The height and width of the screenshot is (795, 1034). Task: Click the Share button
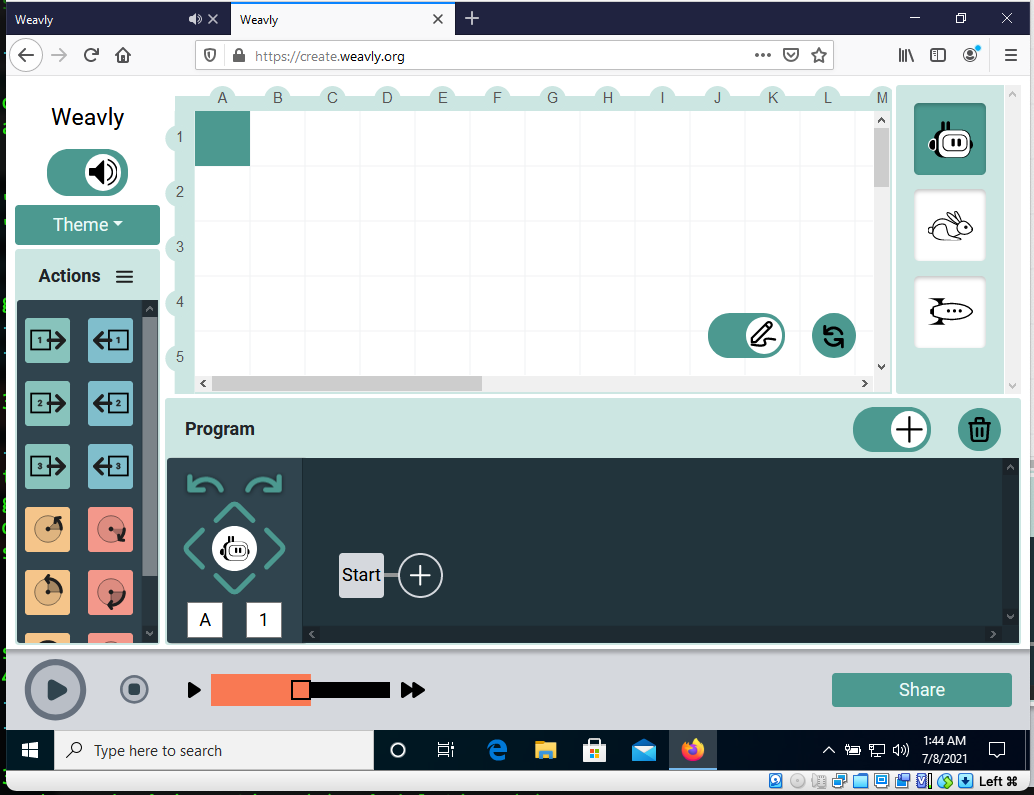921,690
